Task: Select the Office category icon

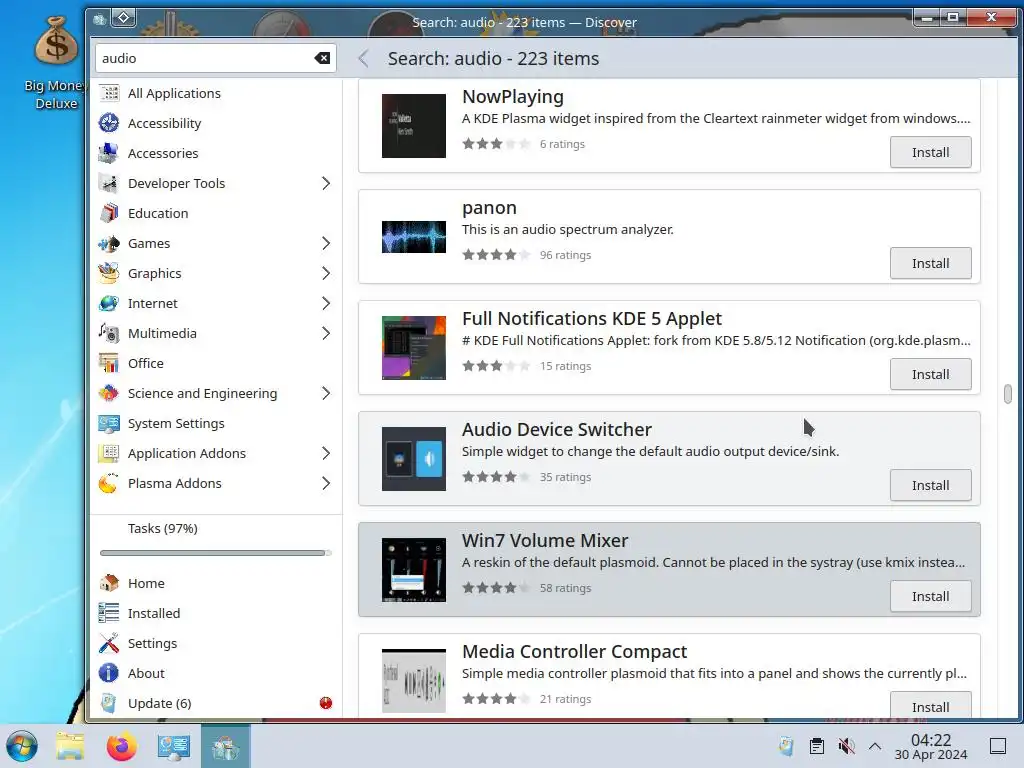Action: [x=109, y=364]
